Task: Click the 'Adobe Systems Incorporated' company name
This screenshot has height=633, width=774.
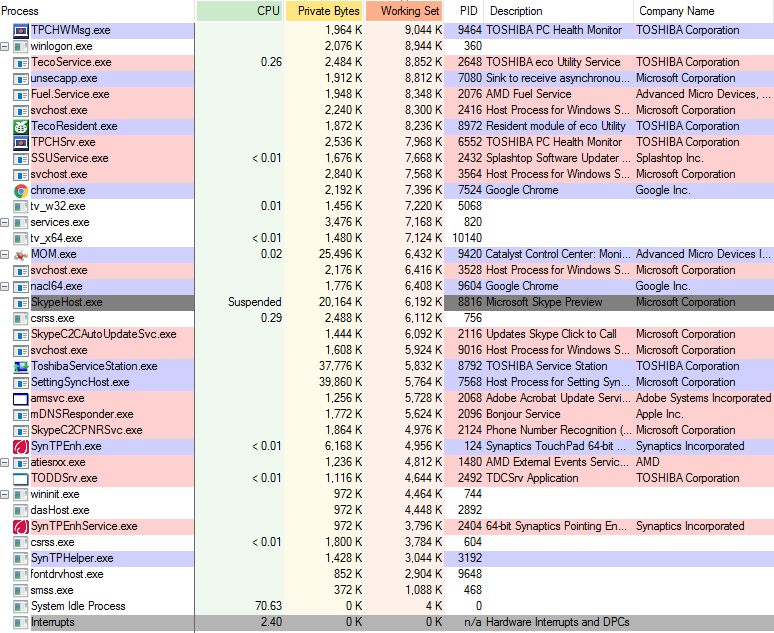Action: tap(703, 398)
